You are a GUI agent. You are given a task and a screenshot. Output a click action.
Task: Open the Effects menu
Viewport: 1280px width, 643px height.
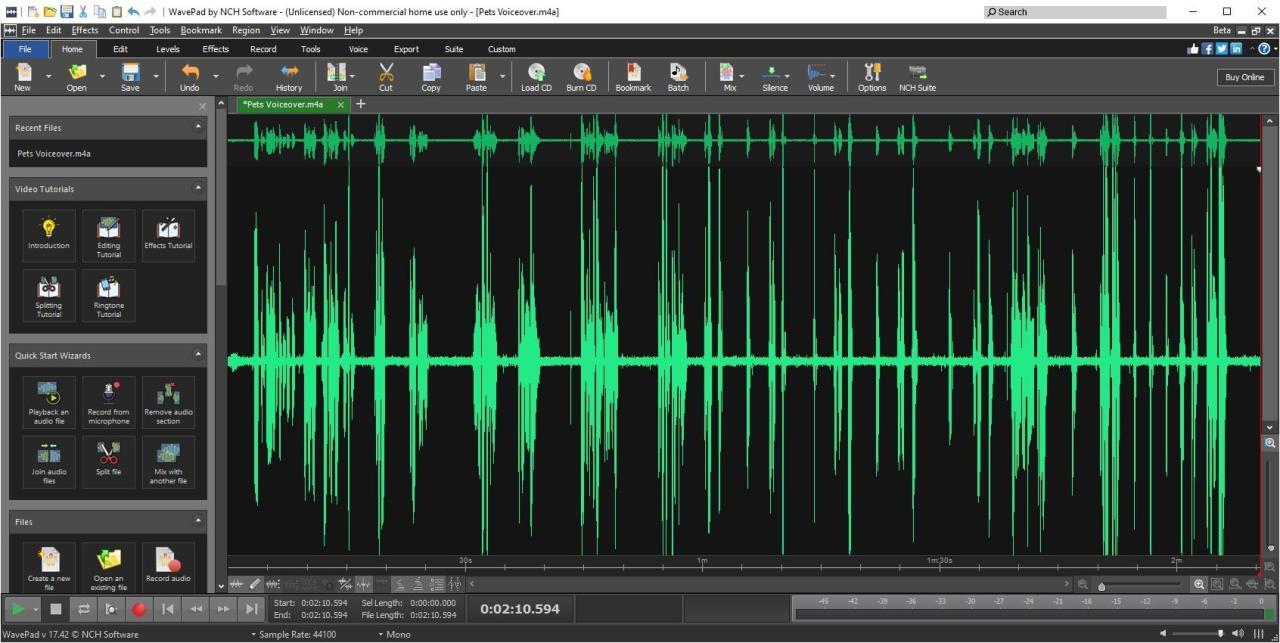coord(84,30)
